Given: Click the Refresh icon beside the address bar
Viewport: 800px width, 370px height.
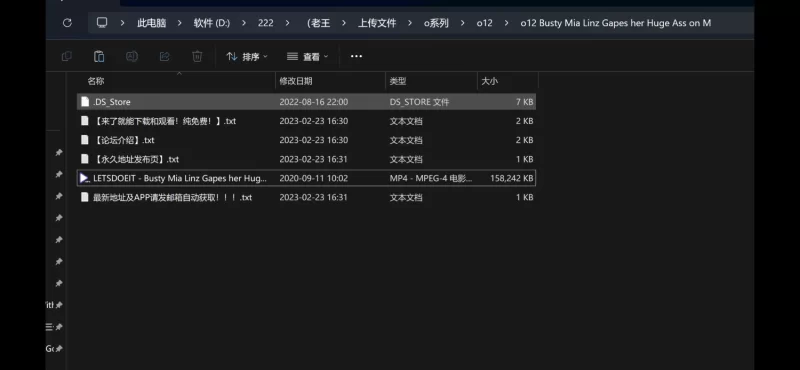Looking at the screenshot, I should [x=67, y=23].
